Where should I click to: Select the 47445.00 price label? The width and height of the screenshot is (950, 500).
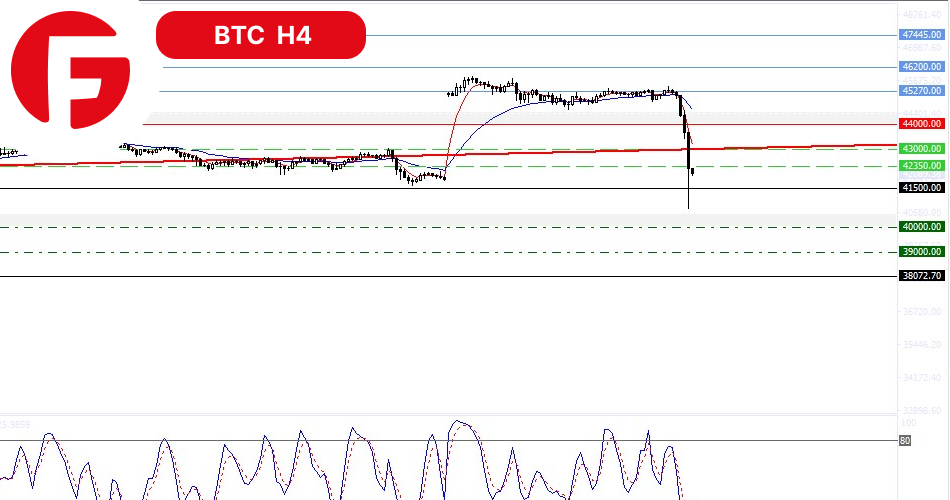pyautogui.click(x=921, y=35)
